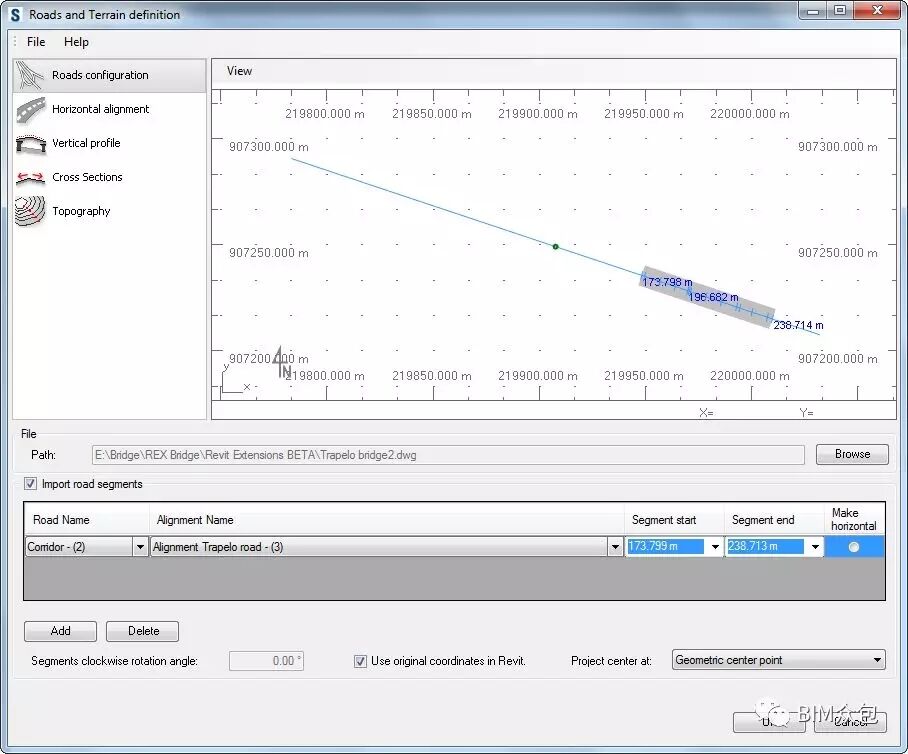The height and width of the screenshot is (754, 908).
Task: Click the Delete button
Action: (x=143, y=631)
